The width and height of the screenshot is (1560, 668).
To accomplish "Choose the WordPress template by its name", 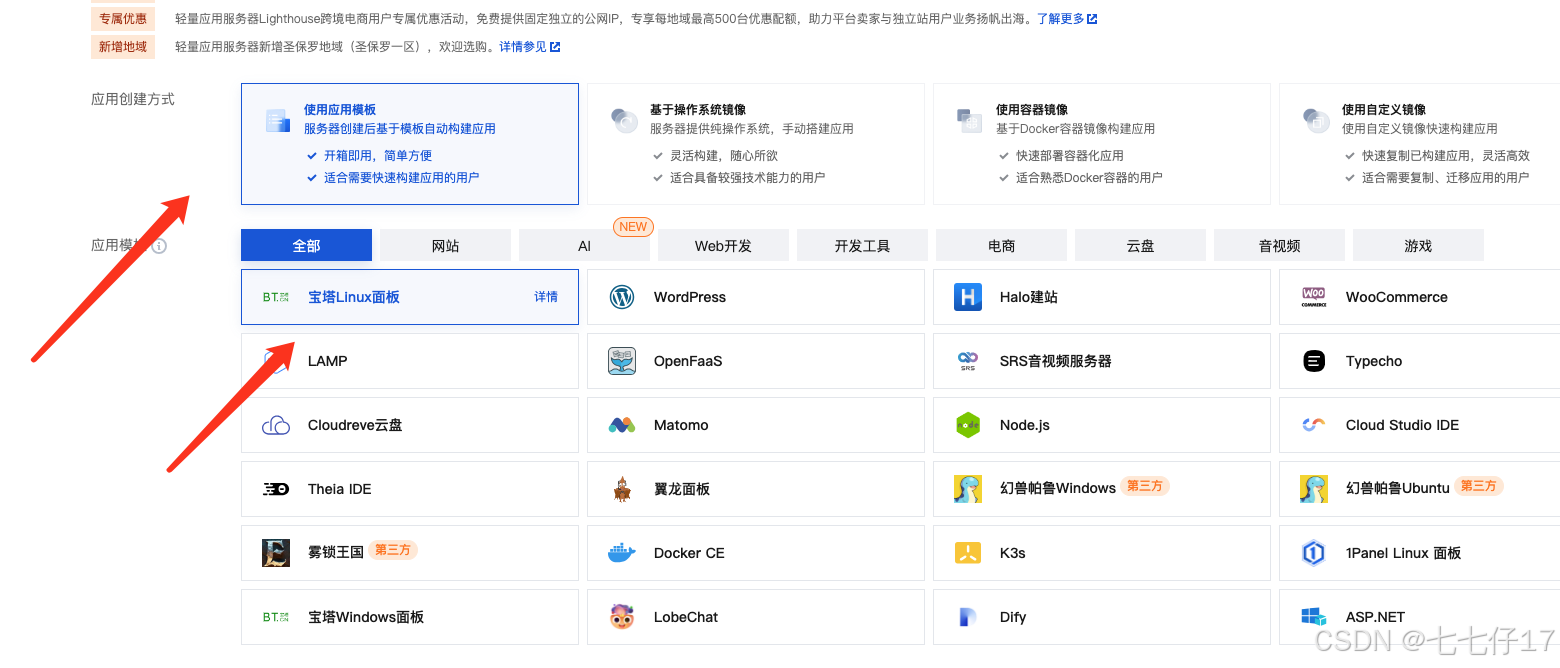I will [x=690, y=297].
